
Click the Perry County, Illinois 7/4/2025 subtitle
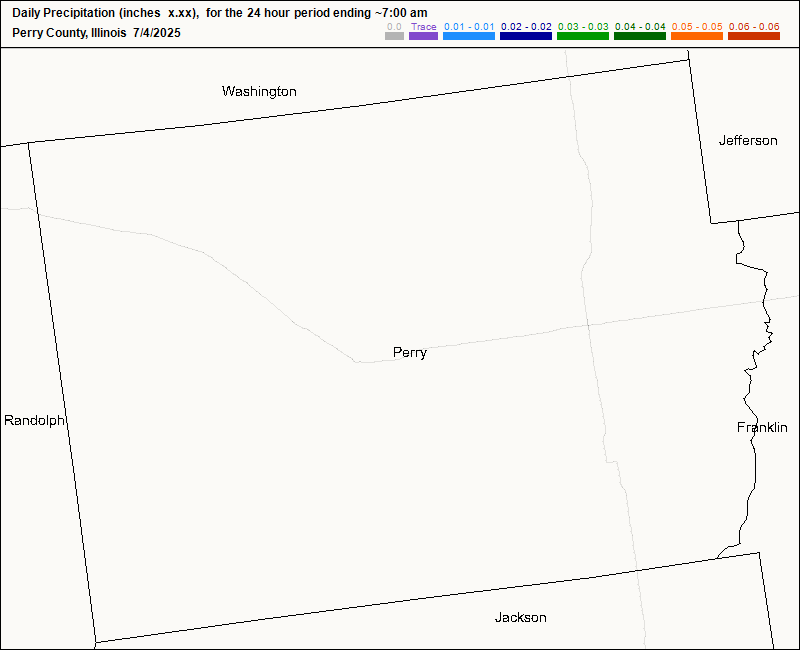[x=96, y=33]
